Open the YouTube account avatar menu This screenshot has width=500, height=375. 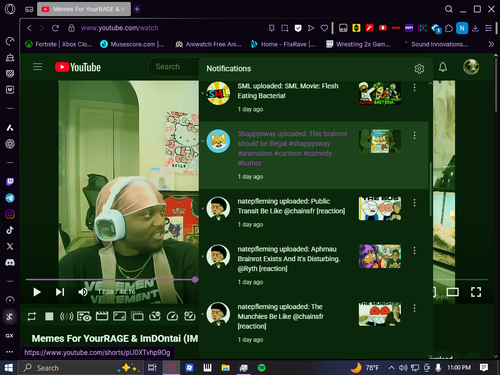pos(471,67)
